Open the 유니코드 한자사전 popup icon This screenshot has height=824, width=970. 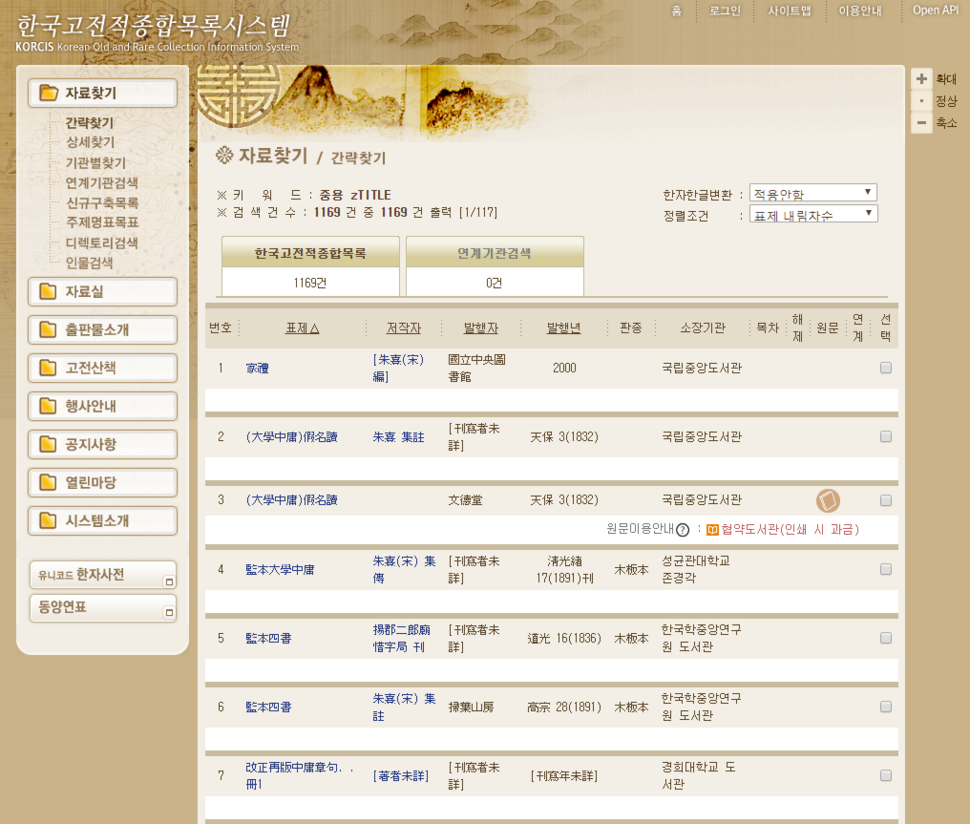(x=169, y=581)
